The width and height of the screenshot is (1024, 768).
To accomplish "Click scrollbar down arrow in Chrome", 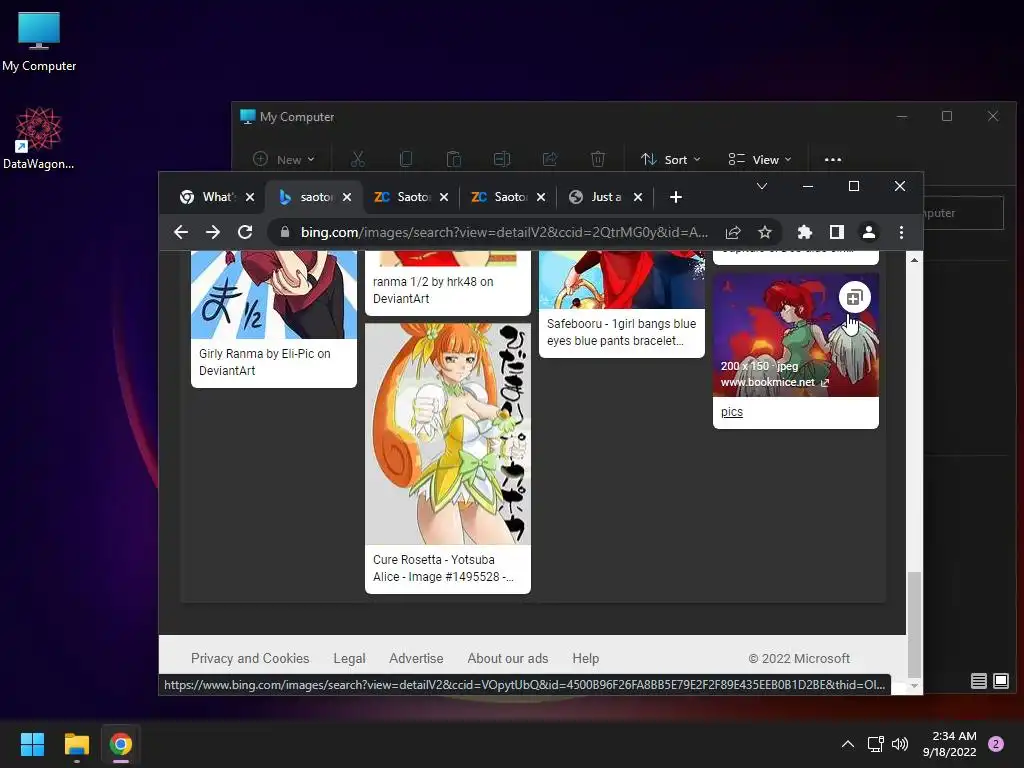I will (914, 686).
